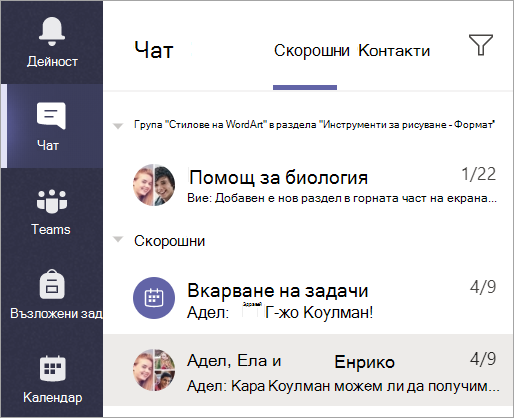The image size is (514, 418).
Task: Switch to the Контакти tab
Action: (x=394, y=51)
